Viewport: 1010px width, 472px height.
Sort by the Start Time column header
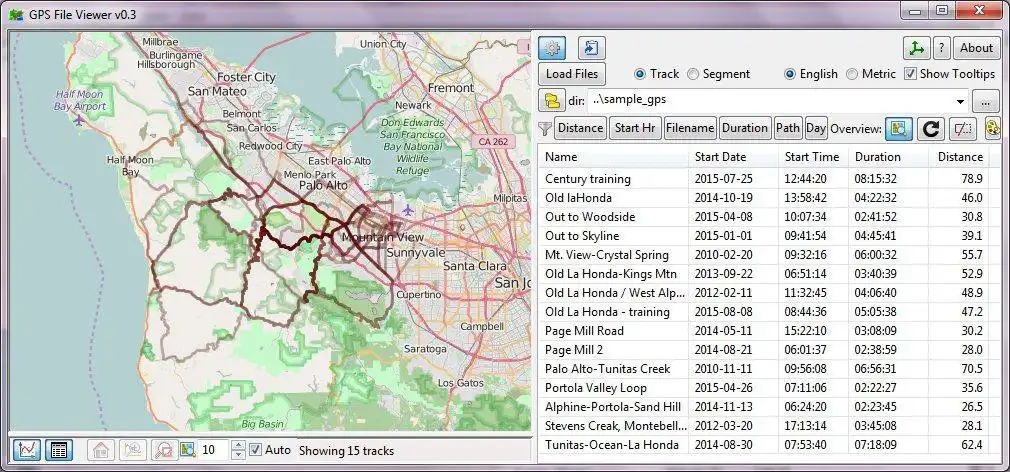814,157
